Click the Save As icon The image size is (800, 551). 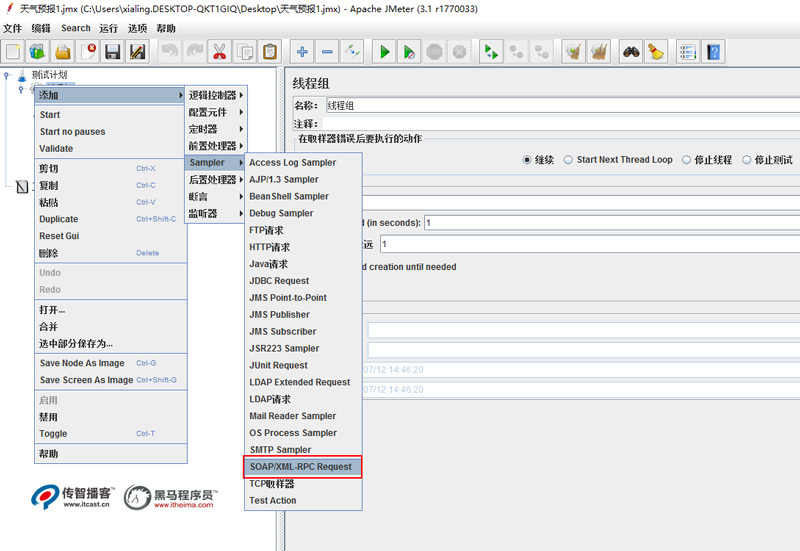[x=138, y=52]
